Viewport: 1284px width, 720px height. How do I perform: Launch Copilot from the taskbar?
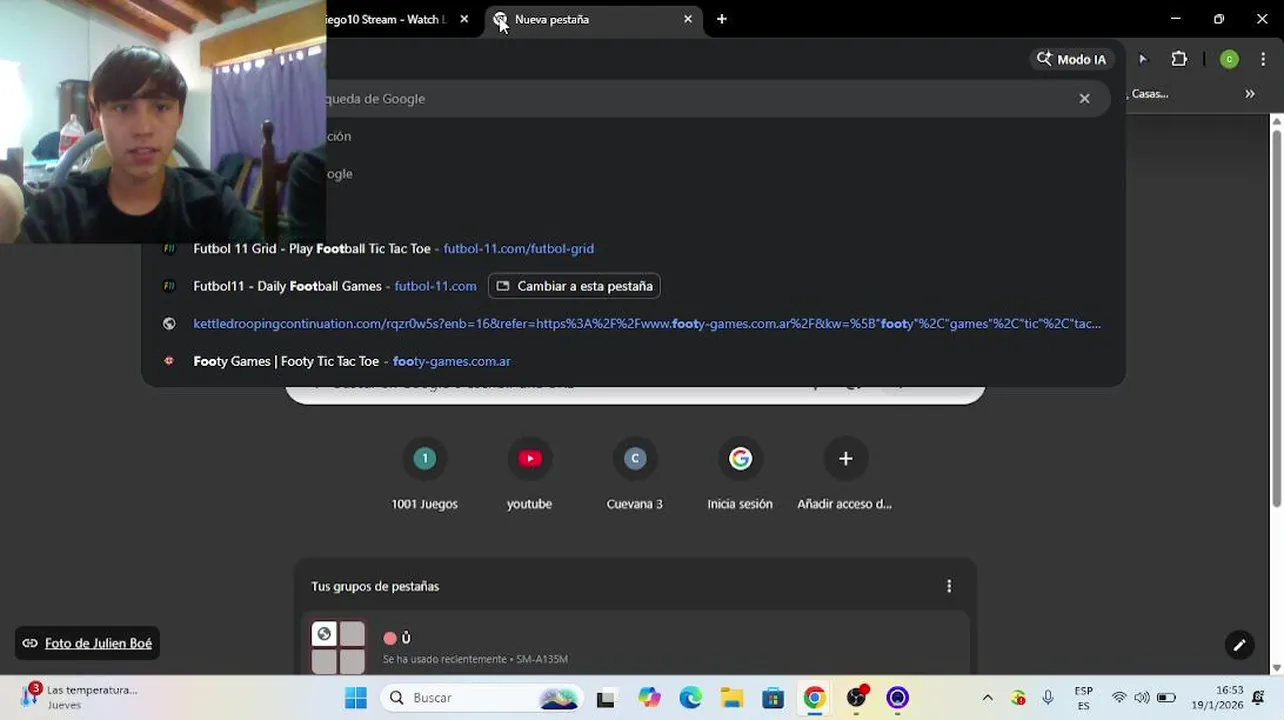(x=649, y=698)
